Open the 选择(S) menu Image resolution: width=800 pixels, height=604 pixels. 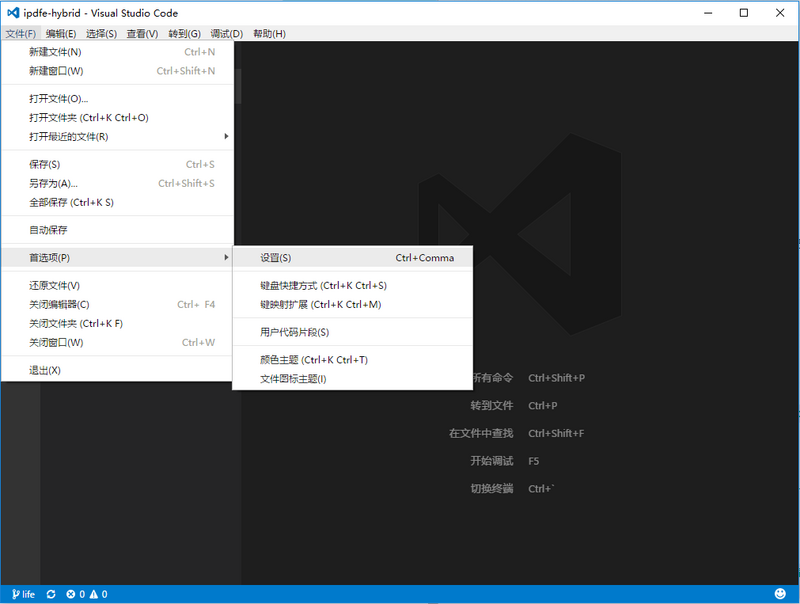click(101, 34)
